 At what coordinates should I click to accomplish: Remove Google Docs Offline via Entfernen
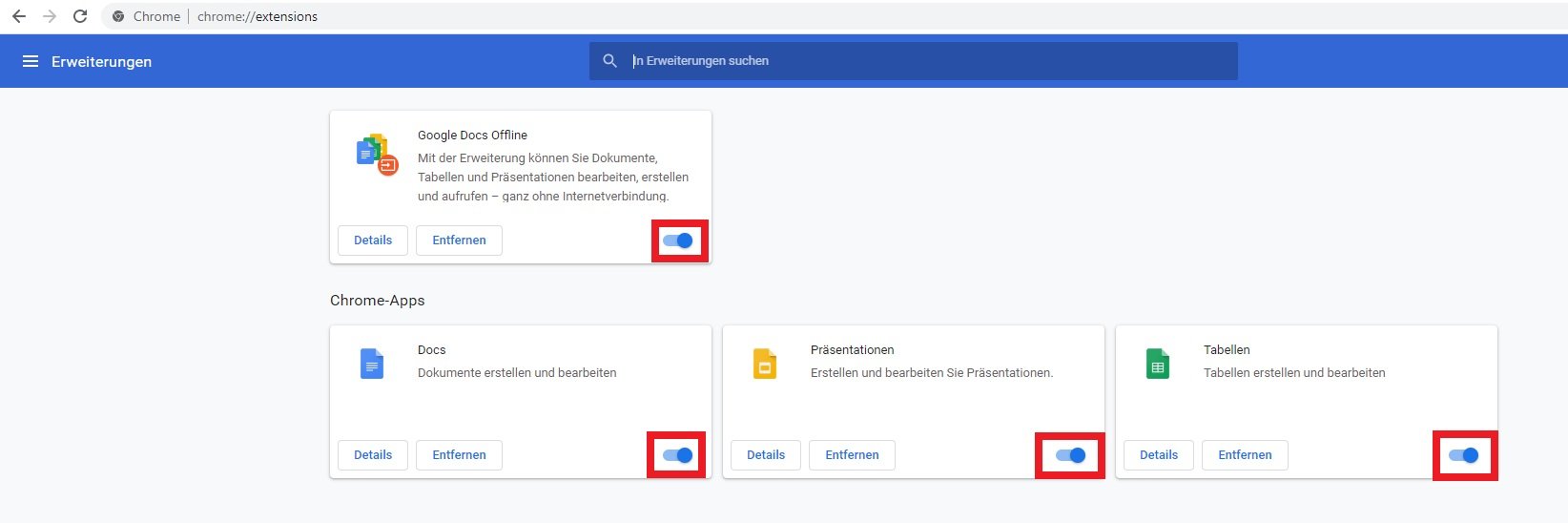click(x=459, y=241)
